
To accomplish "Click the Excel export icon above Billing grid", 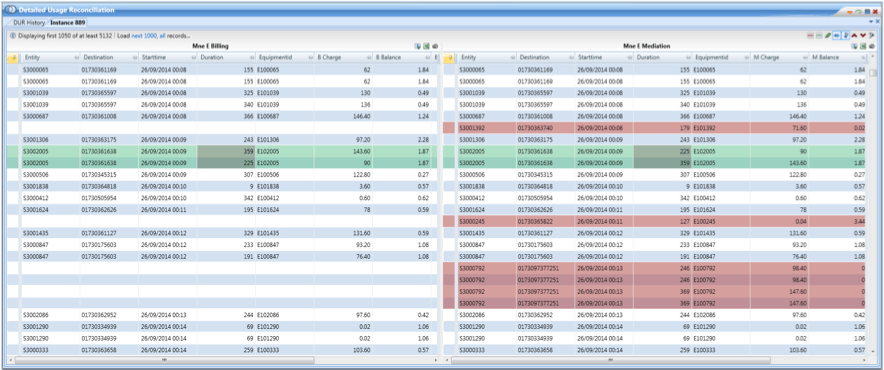I will point(426,46).
